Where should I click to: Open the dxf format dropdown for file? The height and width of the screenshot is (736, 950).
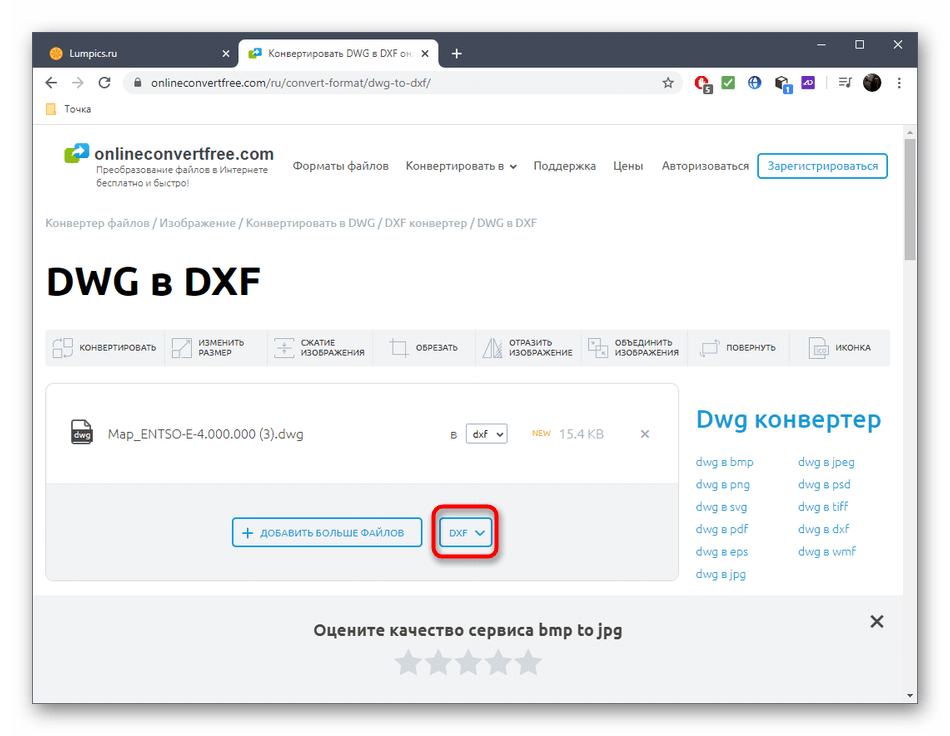[x=487, y=434]
